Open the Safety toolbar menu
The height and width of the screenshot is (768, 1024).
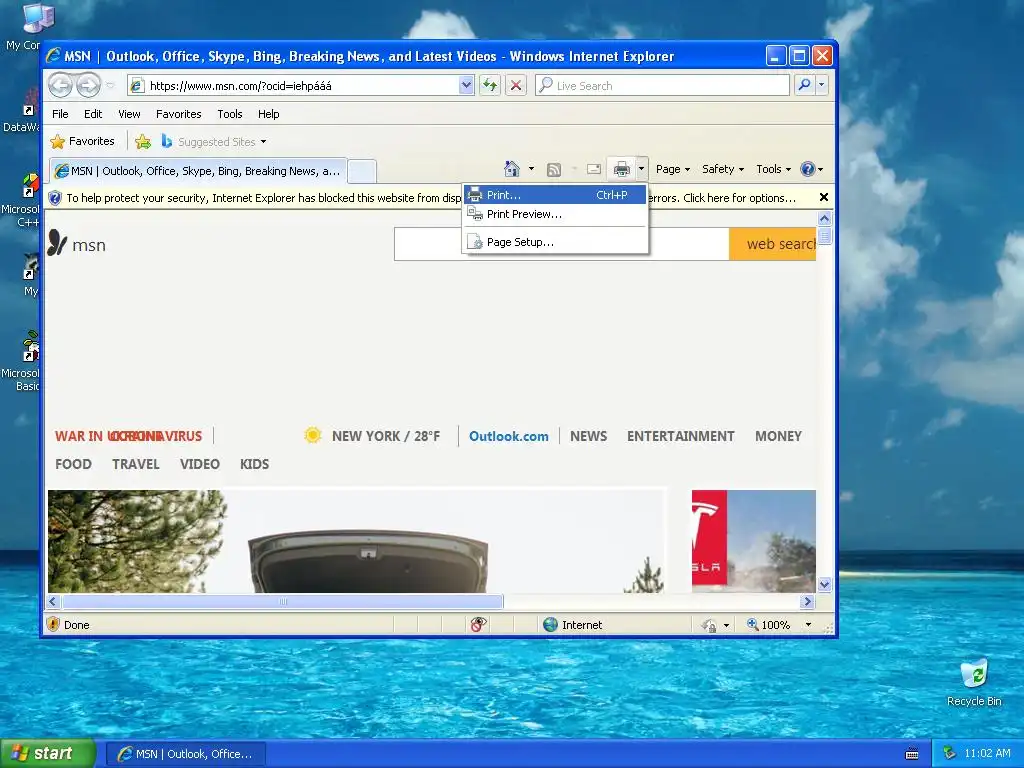coord(723,169)
